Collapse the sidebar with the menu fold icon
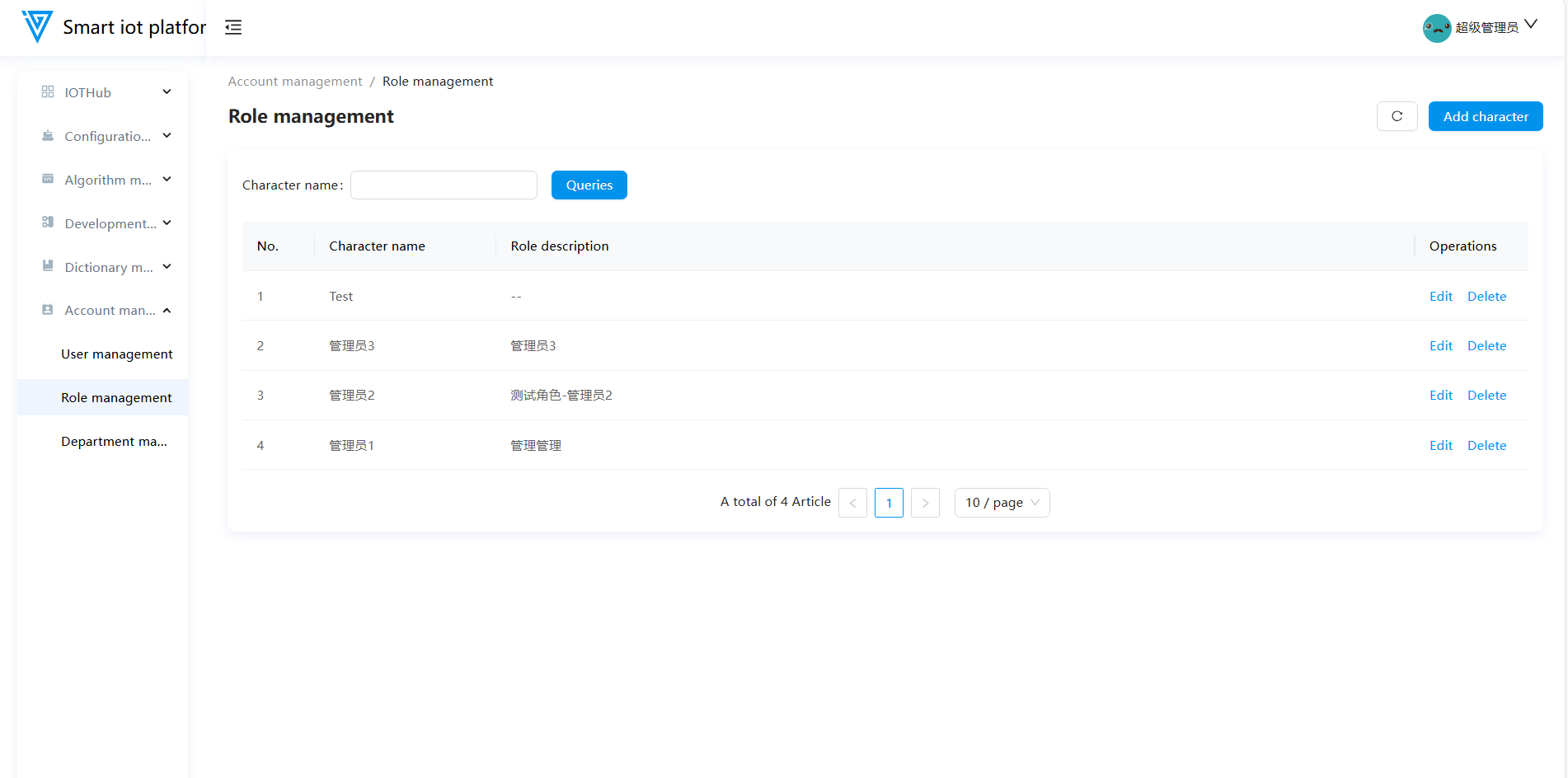This screenshot has width=1568, height=778. (x=233, y=27)
